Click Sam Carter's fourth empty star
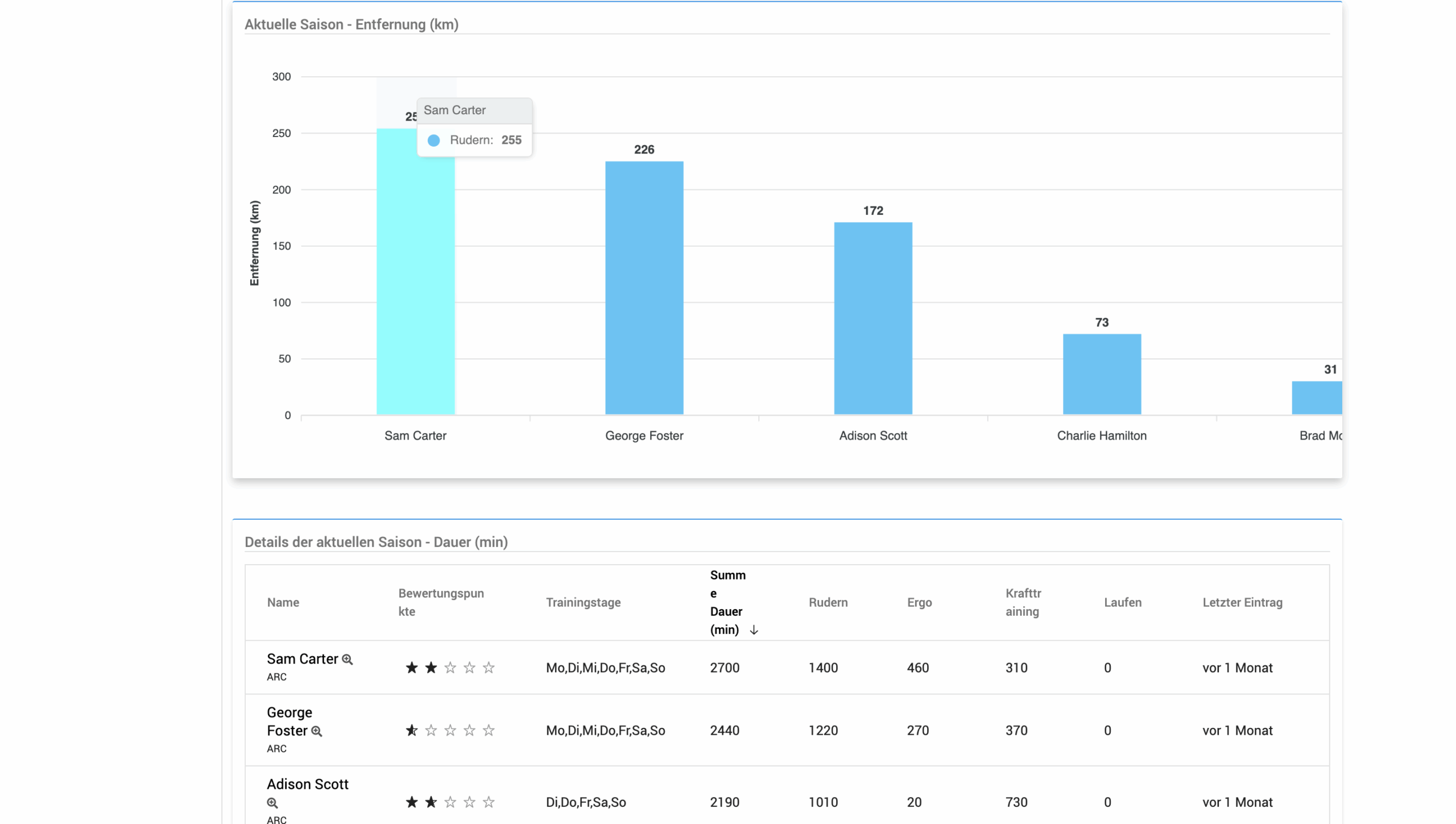Screen dimensions: 1456x824 [x=469, y=668]
